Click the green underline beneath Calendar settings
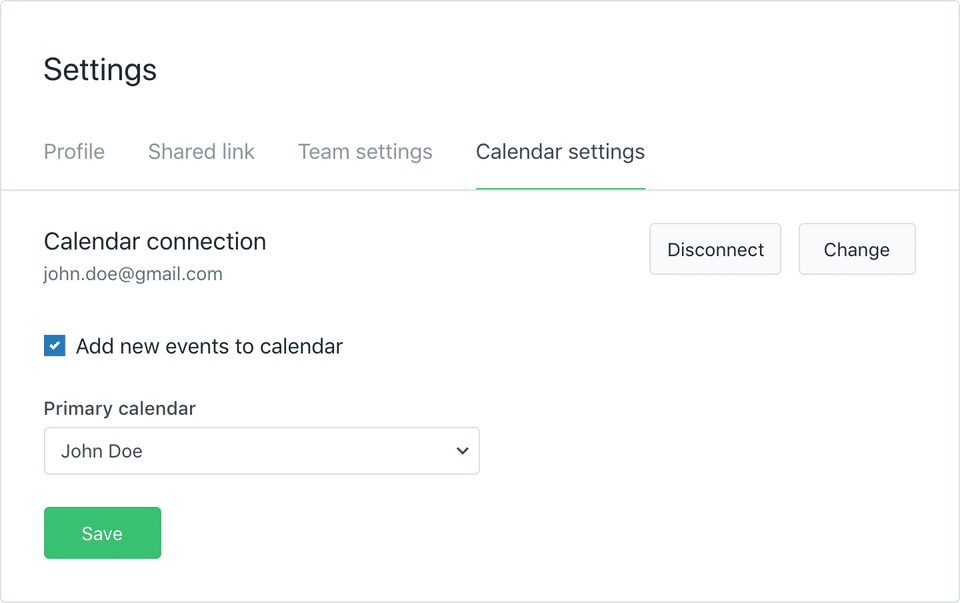This screenshot has height=603, width=960. (560, 188)
